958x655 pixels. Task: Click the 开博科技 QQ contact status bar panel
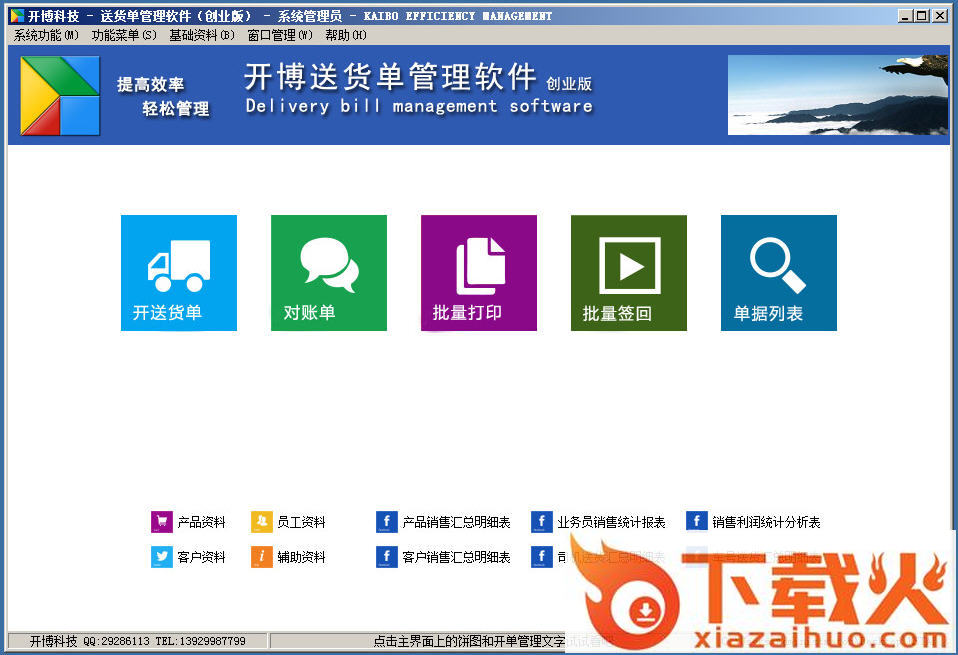tap(137, 641)
